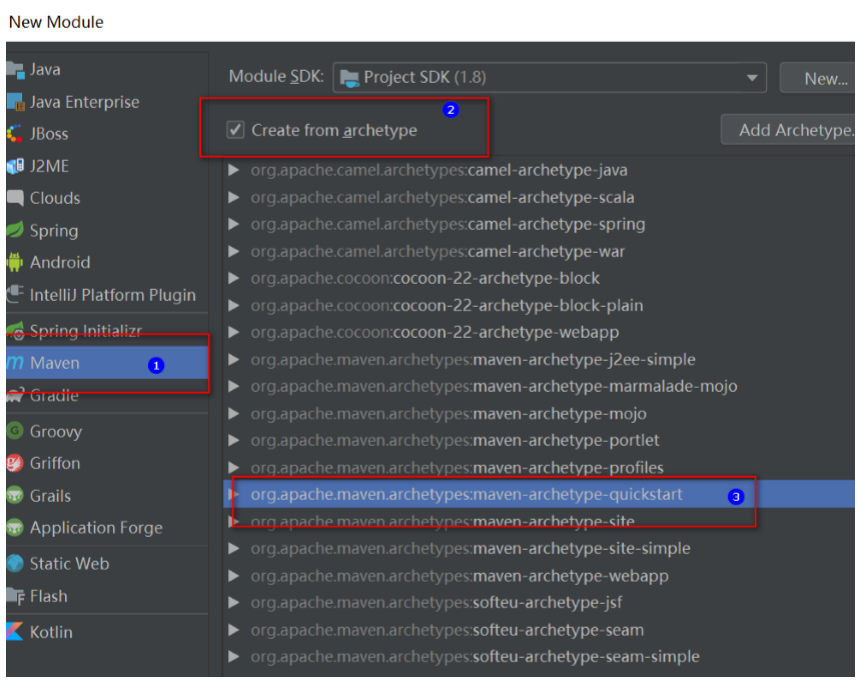This screenshot has width=861, height=682.
Task: Click the New... SDK button
Action: 818,79
